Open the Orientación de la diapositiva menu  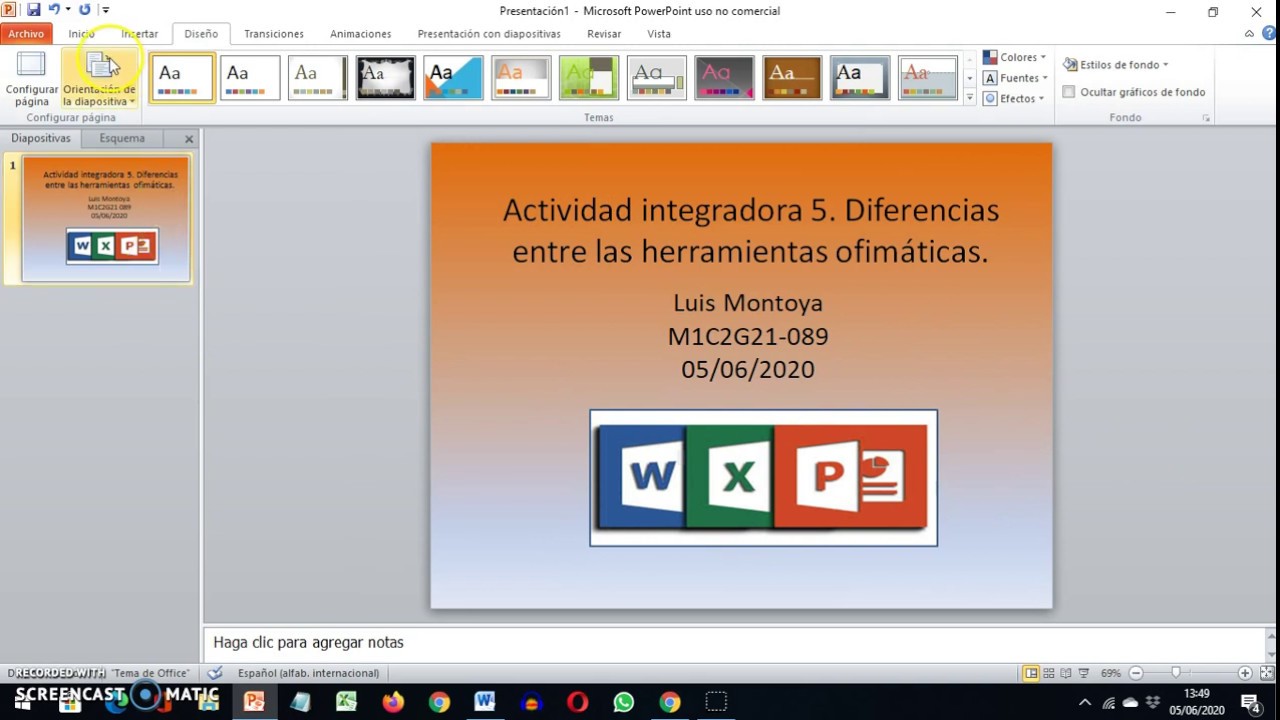(x=99, y=79)
